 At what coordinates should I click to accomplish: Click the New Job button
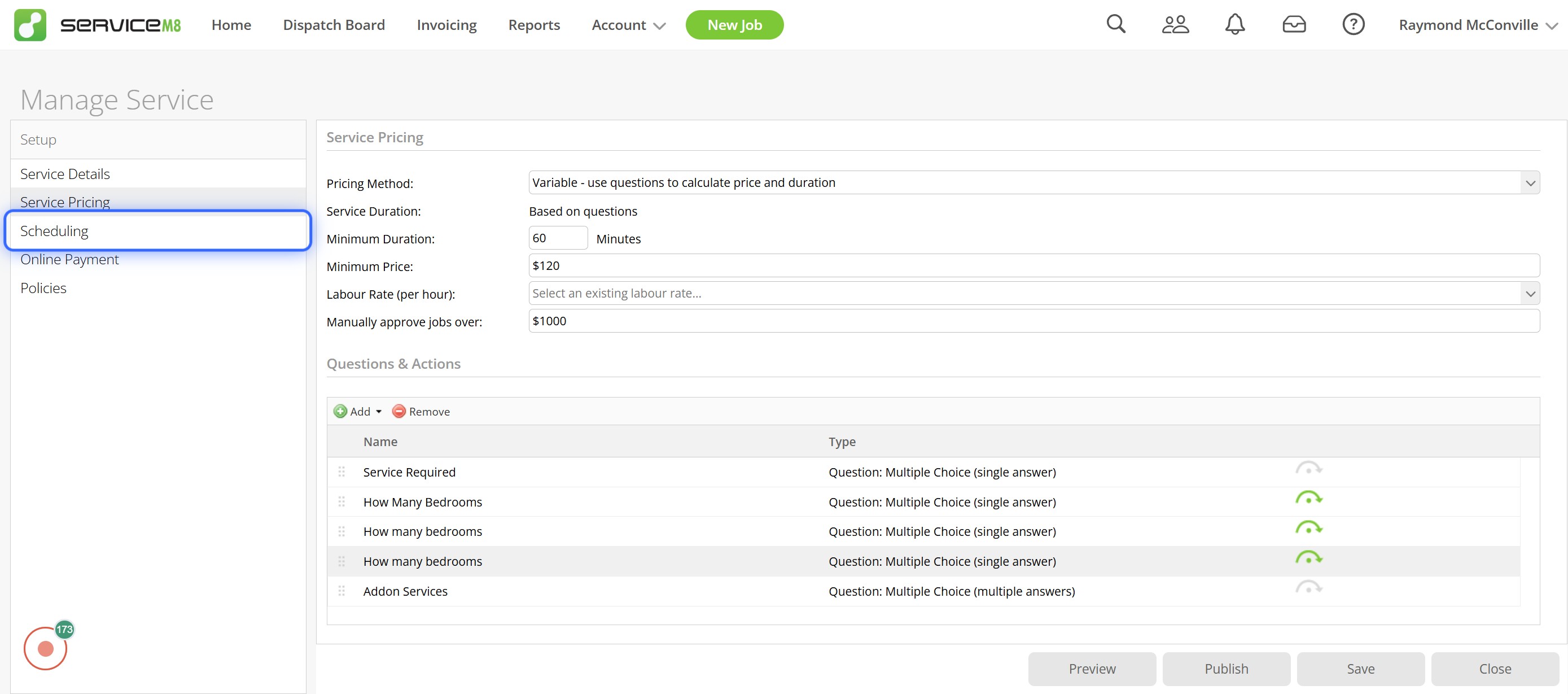click(734, 25)
